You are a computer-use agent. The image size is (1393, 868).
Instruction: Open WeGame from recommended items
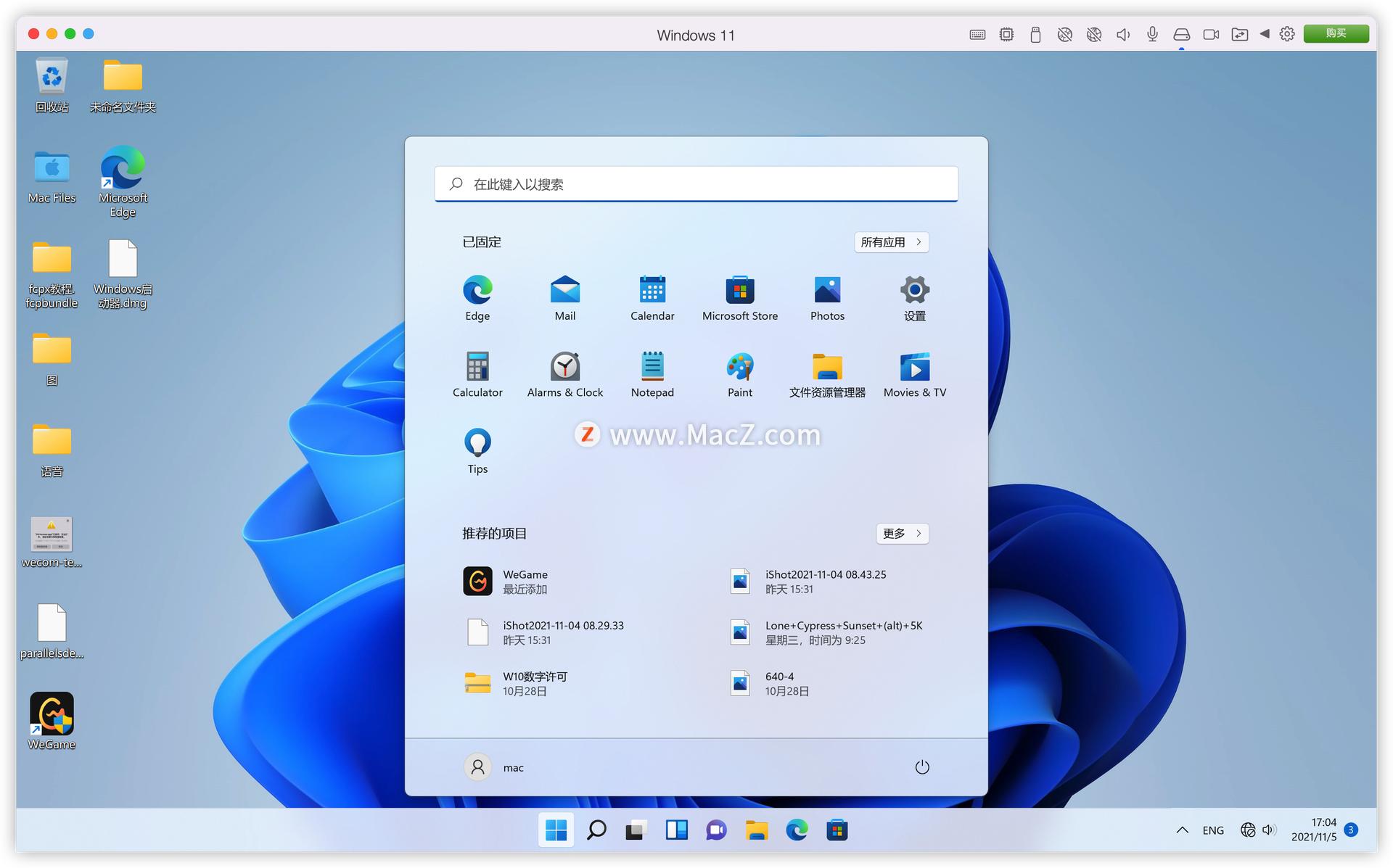(525, 580)
